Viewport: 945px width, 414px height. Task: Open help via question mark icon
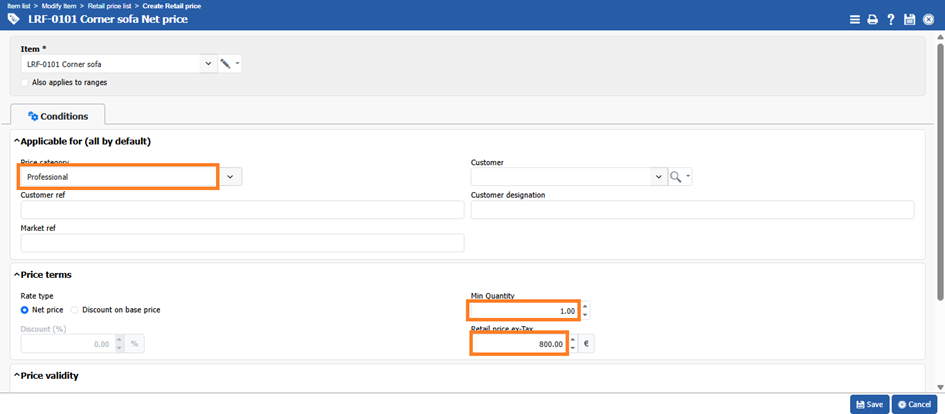click(x=890, y=19)
